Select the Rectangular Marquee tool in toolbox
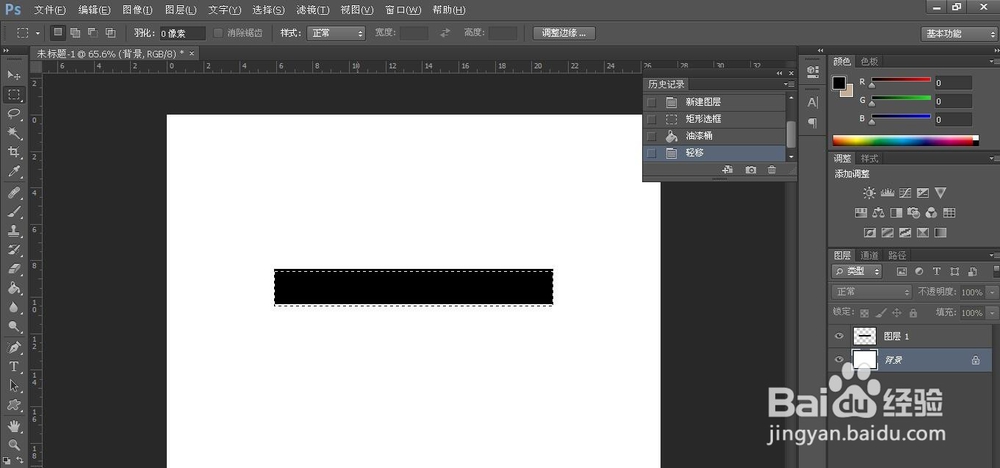Image resolution: width=1000 pixels, height=468 pixels. (x=14, y=95)
